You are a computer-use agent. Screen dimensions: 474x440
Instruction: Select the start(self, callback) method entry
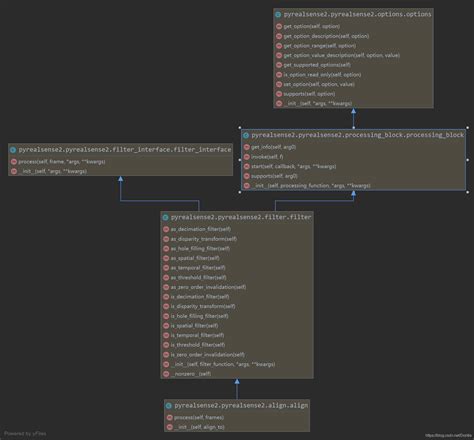point(293,166)
